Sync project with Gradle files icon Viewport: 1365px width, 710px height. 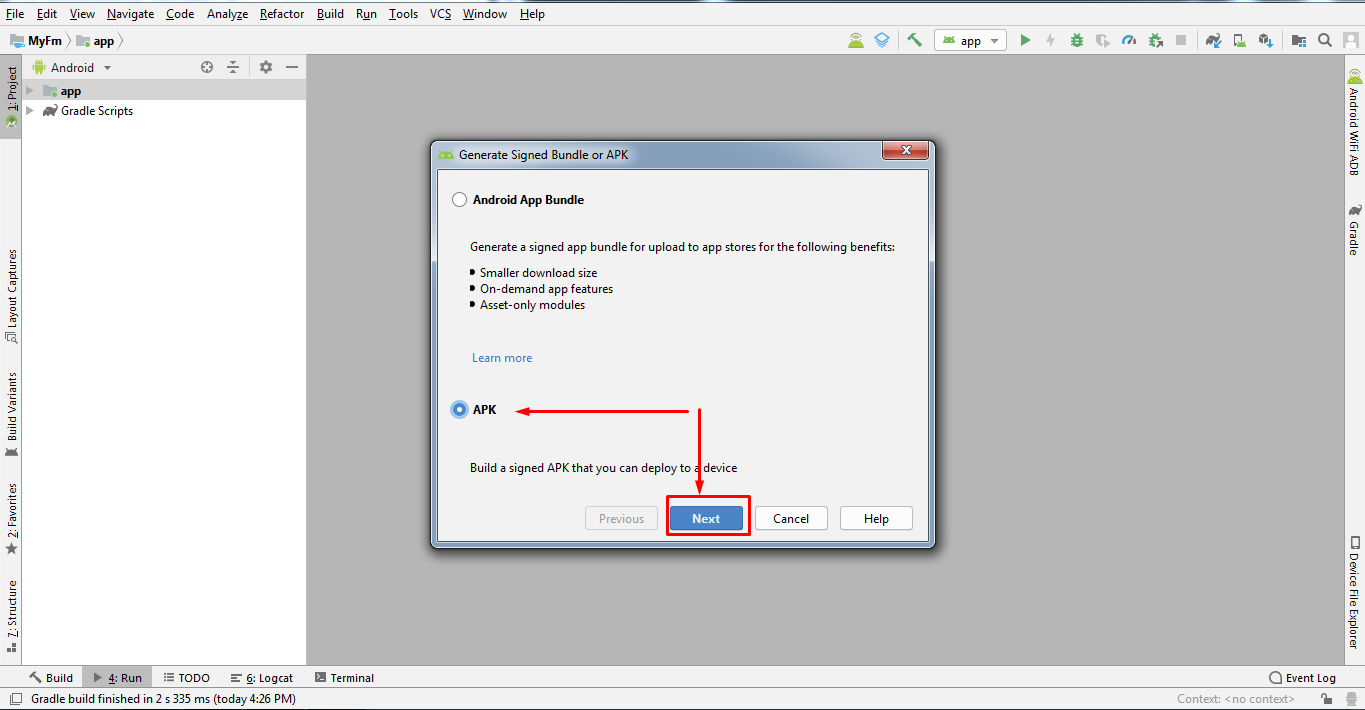pos(1213,41)
